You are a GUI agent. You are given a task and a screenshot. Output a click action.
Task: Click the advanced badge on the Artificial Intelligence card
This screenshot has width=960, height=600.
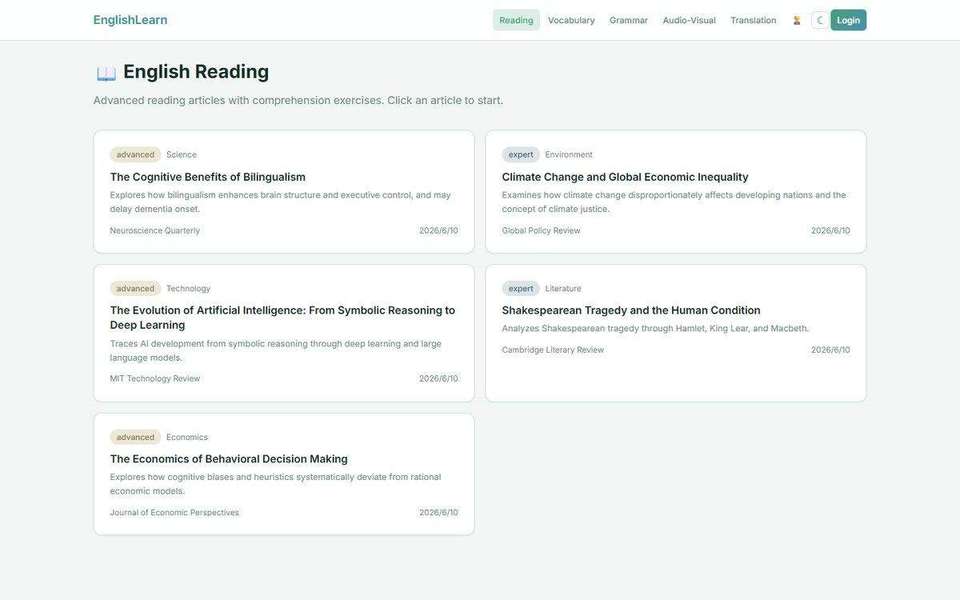[135, 288]
